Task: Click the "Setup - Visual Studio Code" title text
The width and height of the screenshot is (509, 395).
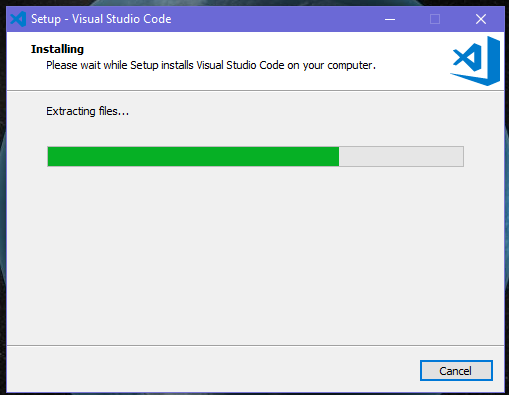Action: (101, 19)
